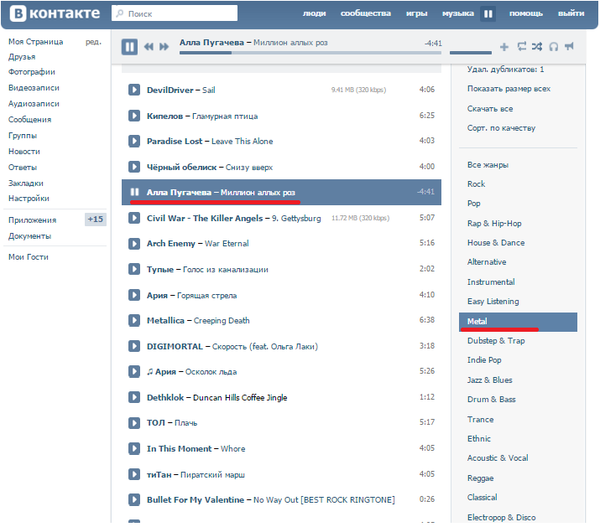Skip to the previous track
This screenshot has width=600, height=527.
pyautogui.click(x=149, y=47)
